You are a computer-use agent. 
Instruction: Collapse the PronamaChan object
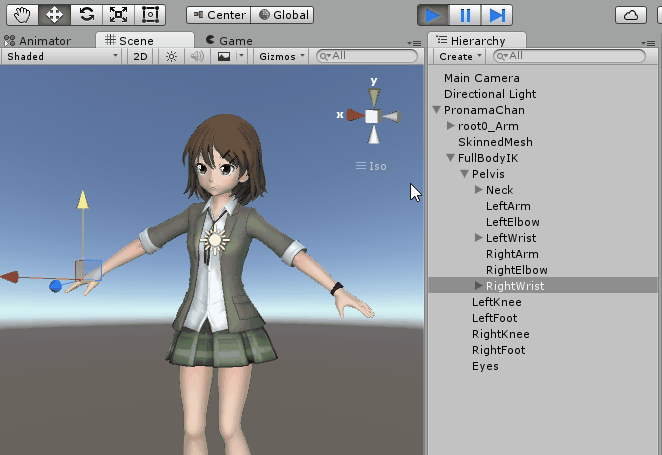[x=437, y=110]
